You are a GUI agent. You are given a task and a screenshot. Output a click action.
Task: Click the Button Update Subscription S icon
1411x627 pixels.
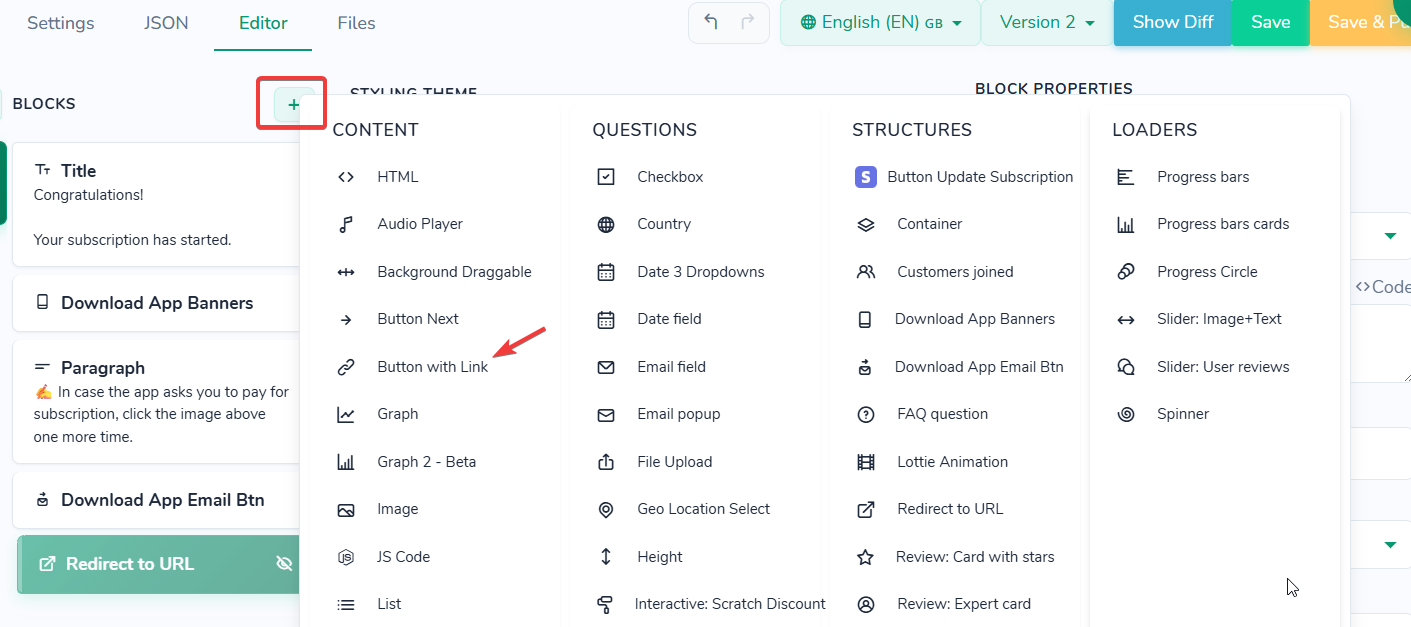coord(866,177)
